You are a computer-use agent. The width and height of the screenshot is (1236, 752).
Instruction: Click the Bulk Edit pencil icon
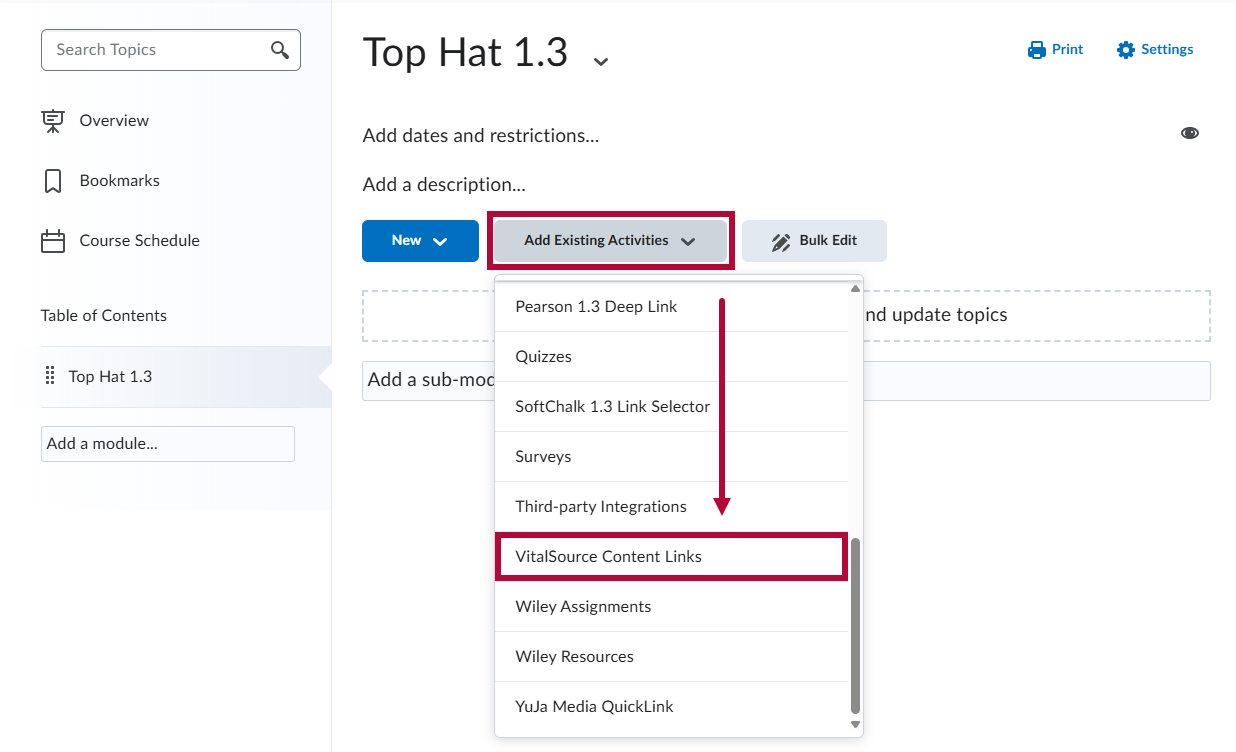(x=781, y=241)
